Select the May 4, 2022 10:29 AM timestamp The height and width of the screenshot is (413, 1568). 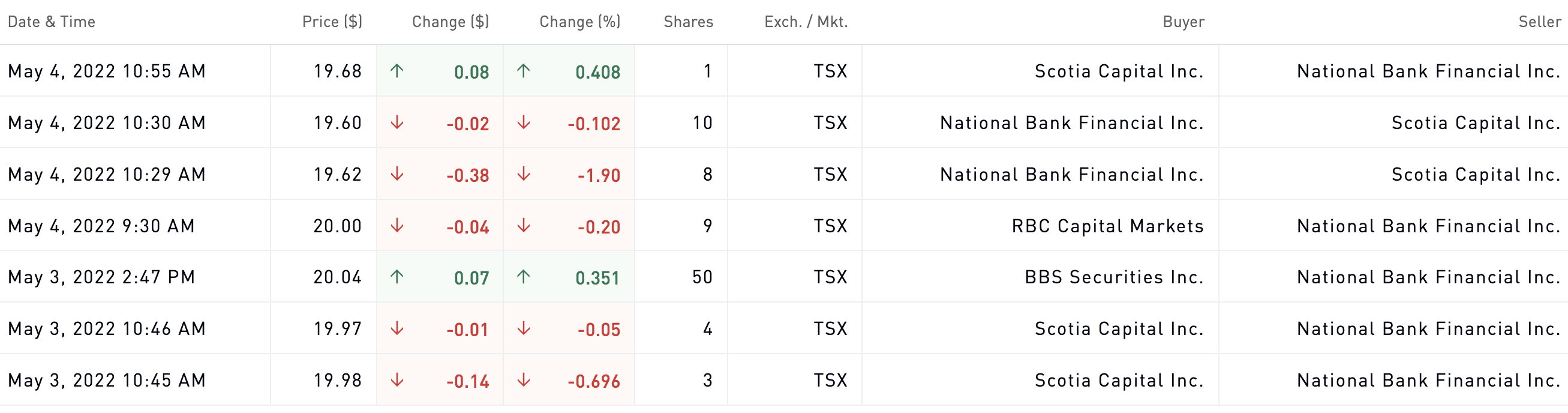[x=107, y=175]
